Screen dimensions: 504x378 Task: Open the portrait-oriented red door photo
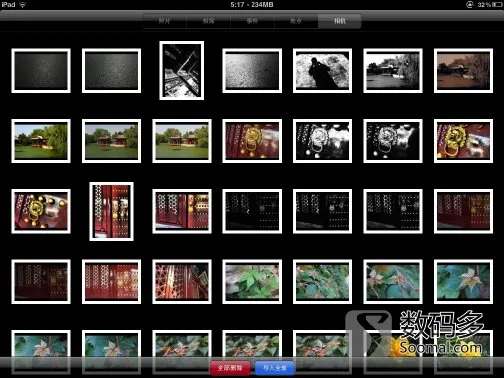[x=111, y=211]
